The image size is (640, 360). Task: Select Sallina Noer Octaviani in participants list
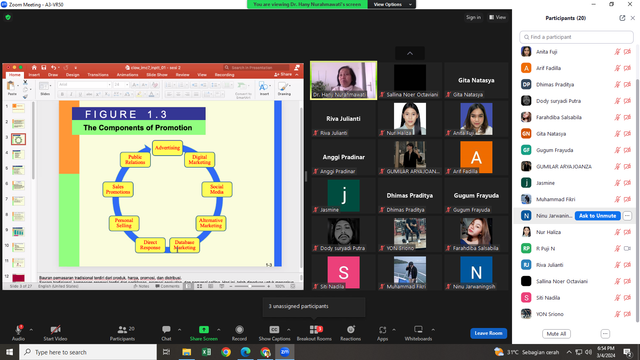click(x=562, y=281)
